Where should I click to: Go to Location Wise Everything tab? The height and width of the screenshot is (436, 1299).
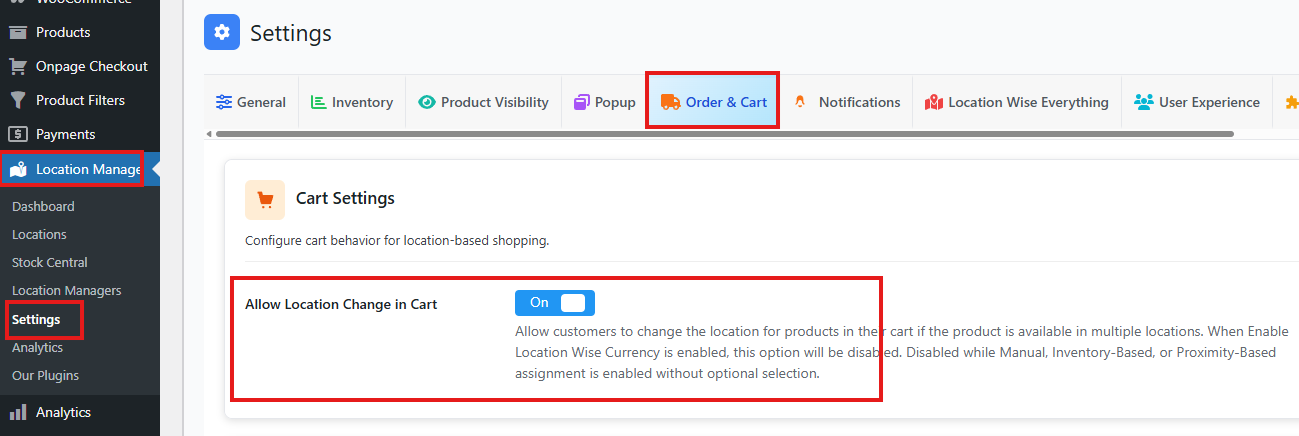tap(1017, 102)
